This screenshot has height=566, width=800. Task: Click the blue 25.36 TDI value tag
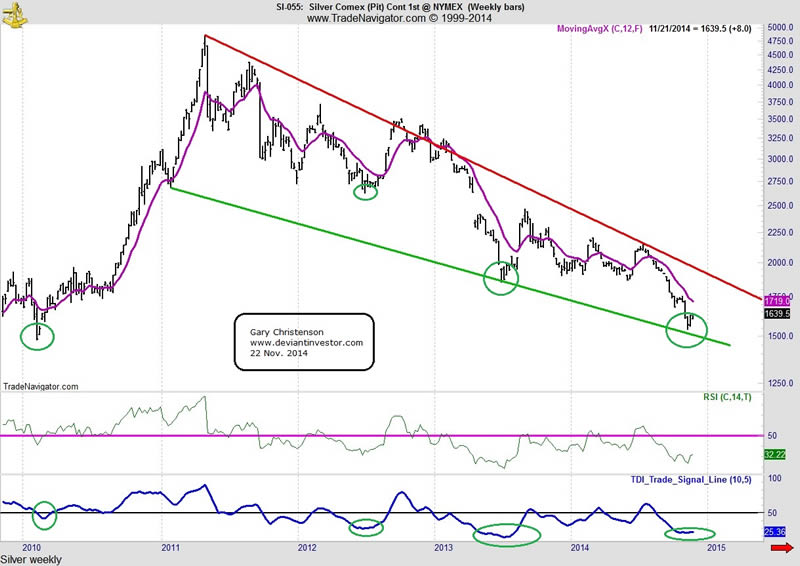tap(774, 532)
